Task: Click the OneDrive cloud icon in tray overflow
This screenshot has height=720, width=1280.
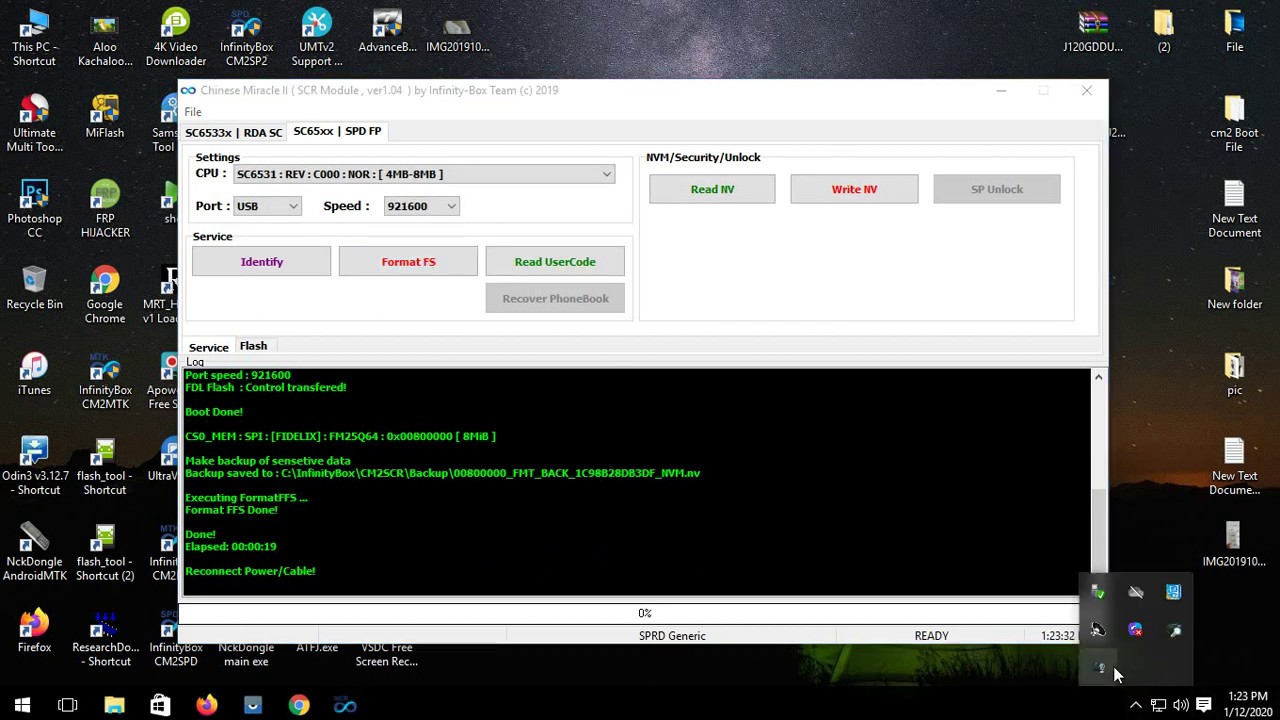Action: click(1136, 593)
